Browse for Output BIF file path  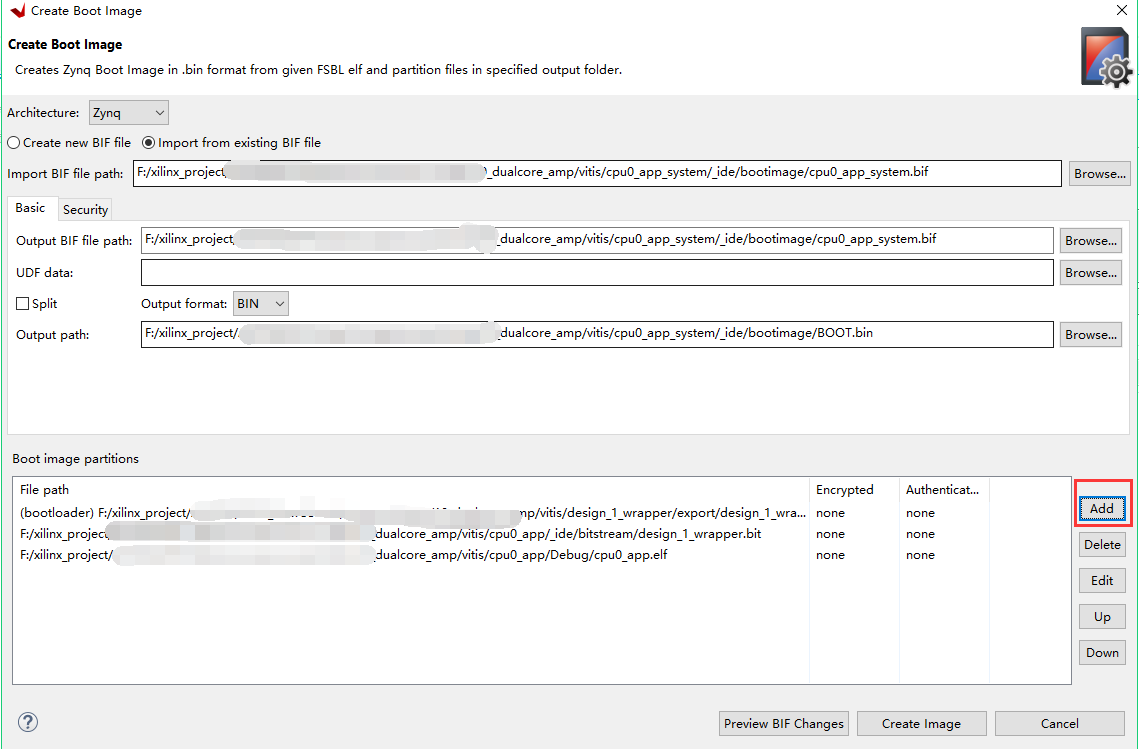(x=1090, y=240)
